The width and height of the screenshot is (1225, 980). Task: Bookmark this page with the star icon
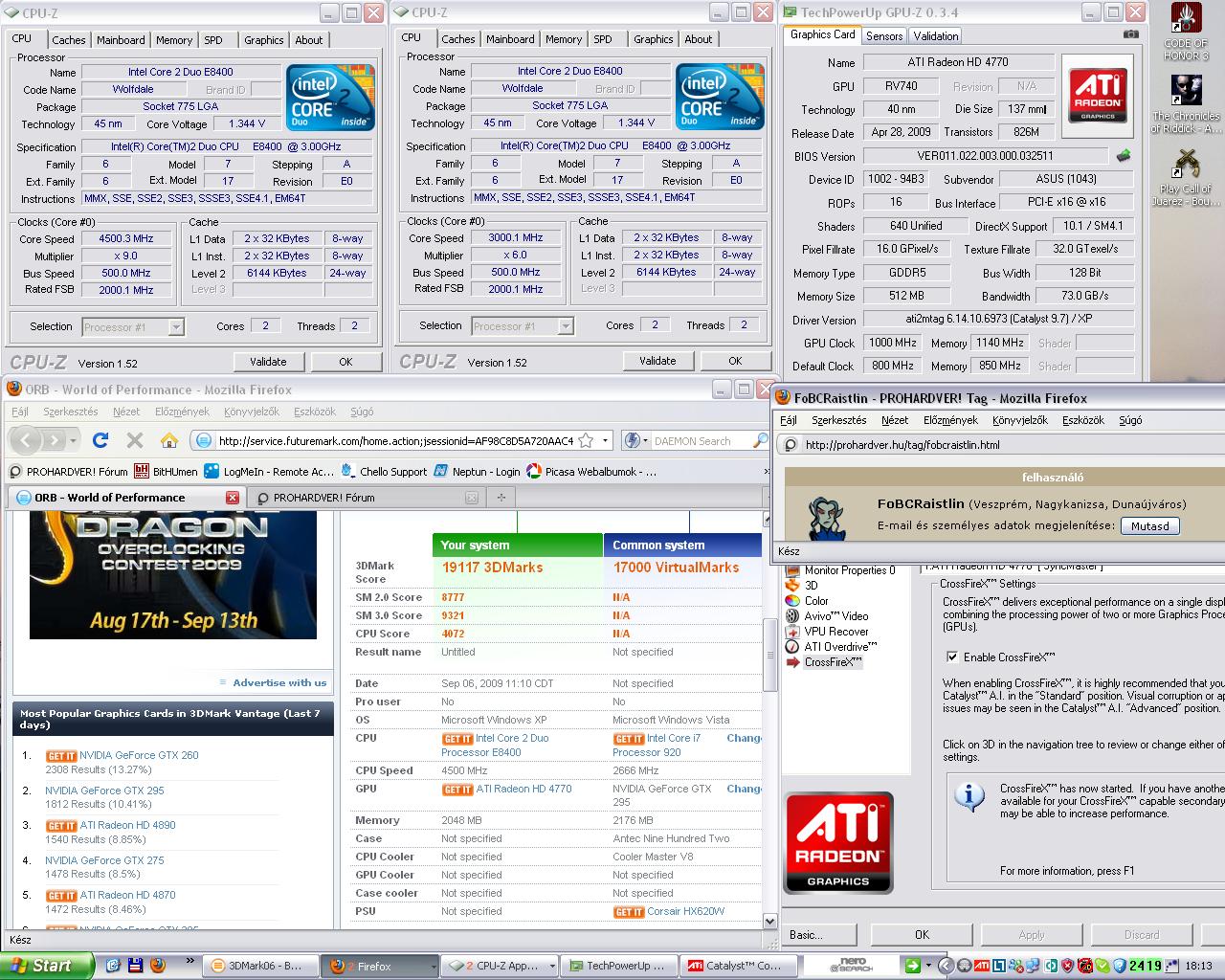586,440
